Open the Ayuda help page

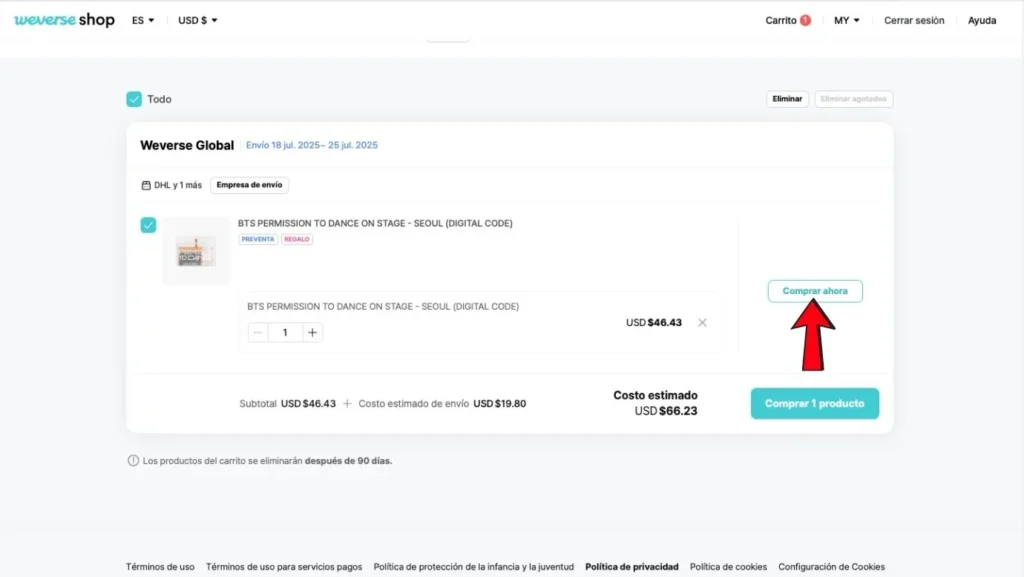(x=982, y=20)
